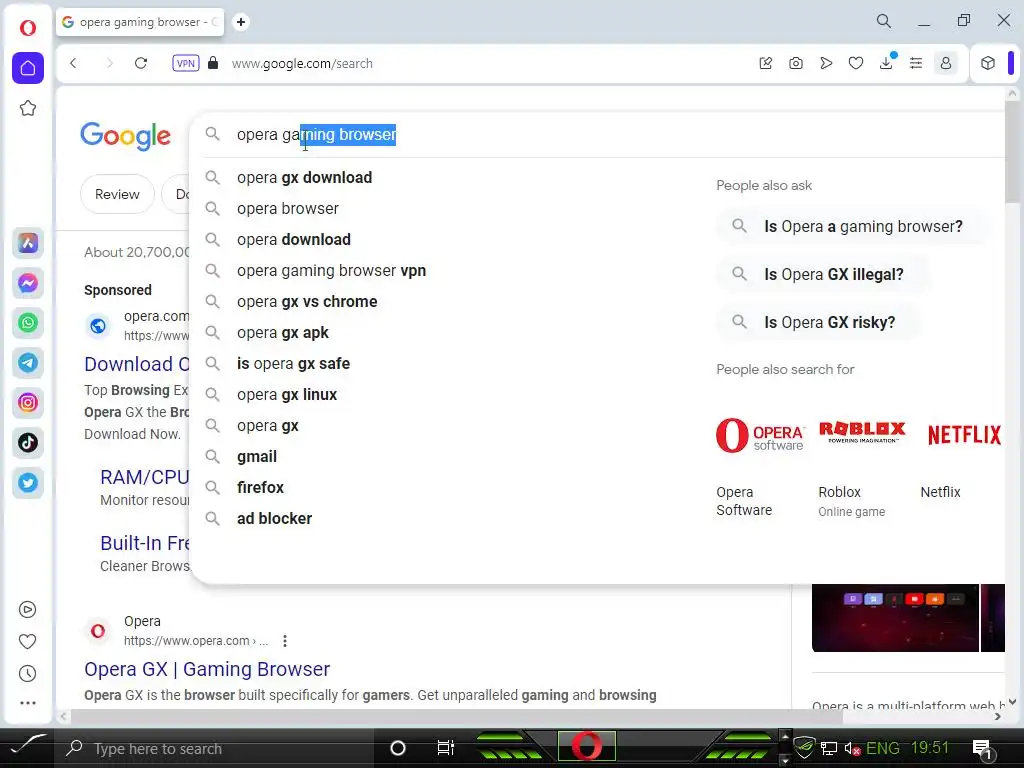
Task: Open My Flow heart in sidebar
Action: 27,642
